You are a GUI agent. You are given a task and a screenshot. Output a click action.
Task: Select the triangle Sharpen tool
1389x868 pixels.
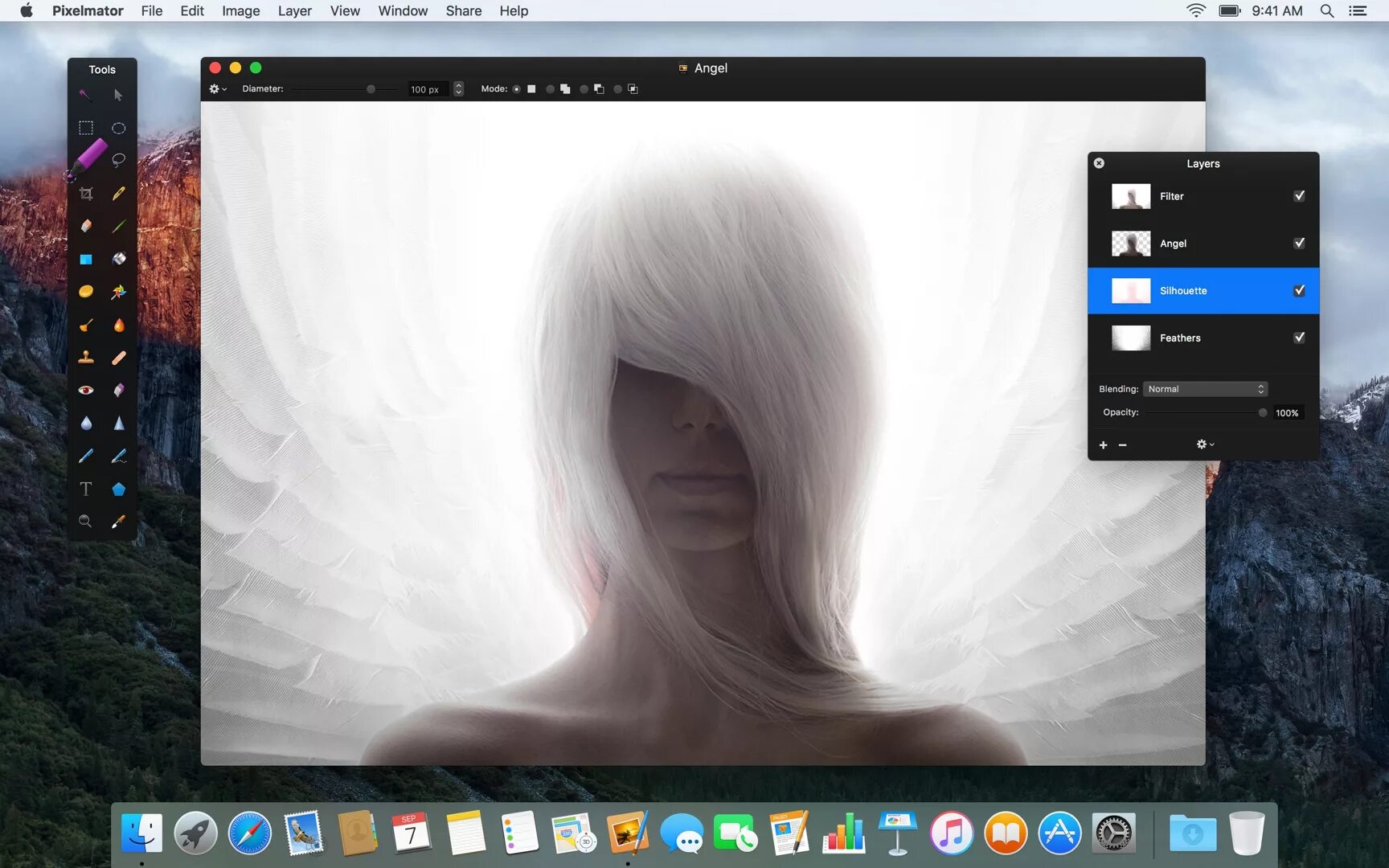[x=119, y=424]
